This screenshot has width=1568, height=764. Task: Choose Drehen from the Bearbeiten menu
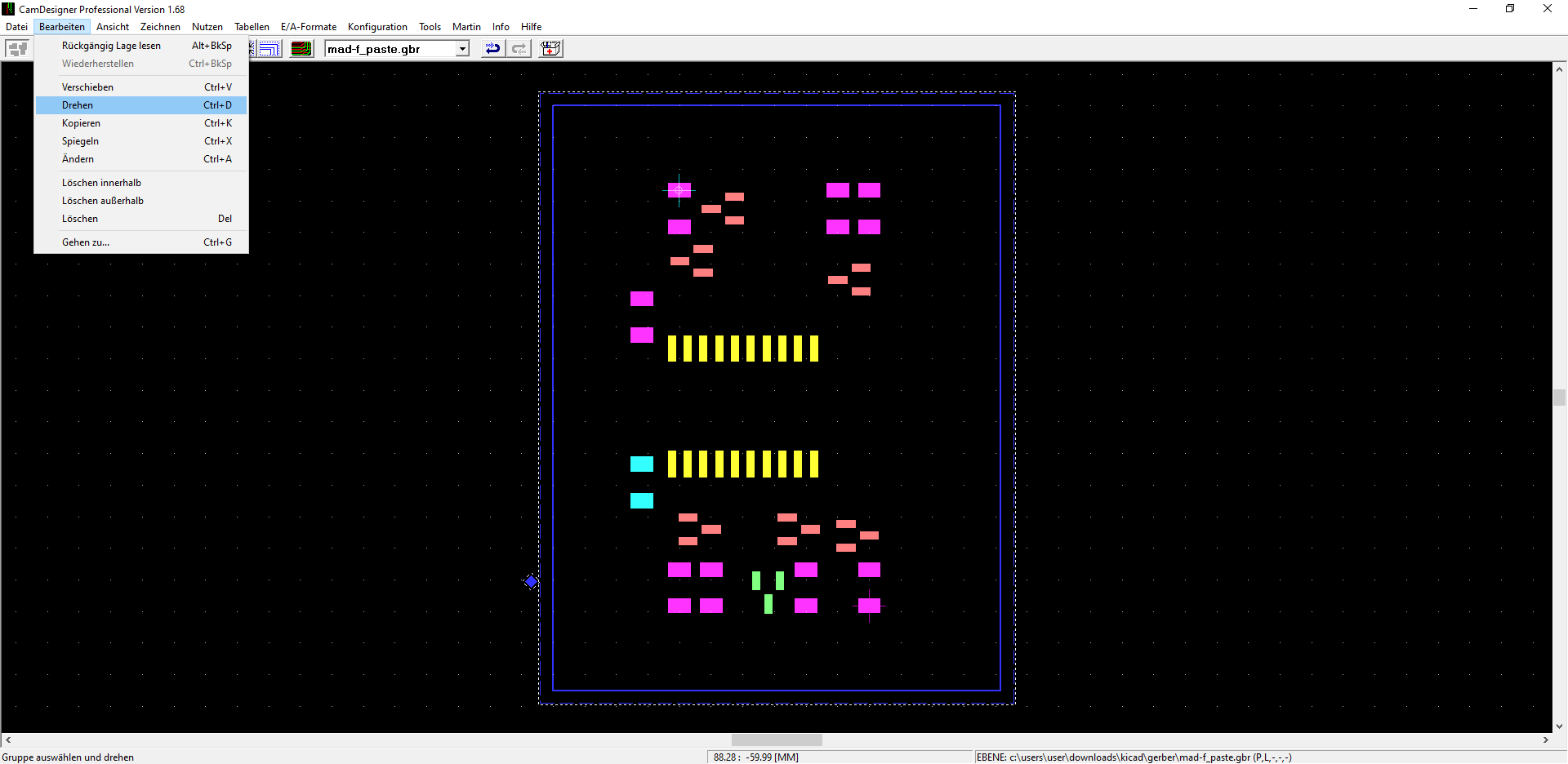78,105
